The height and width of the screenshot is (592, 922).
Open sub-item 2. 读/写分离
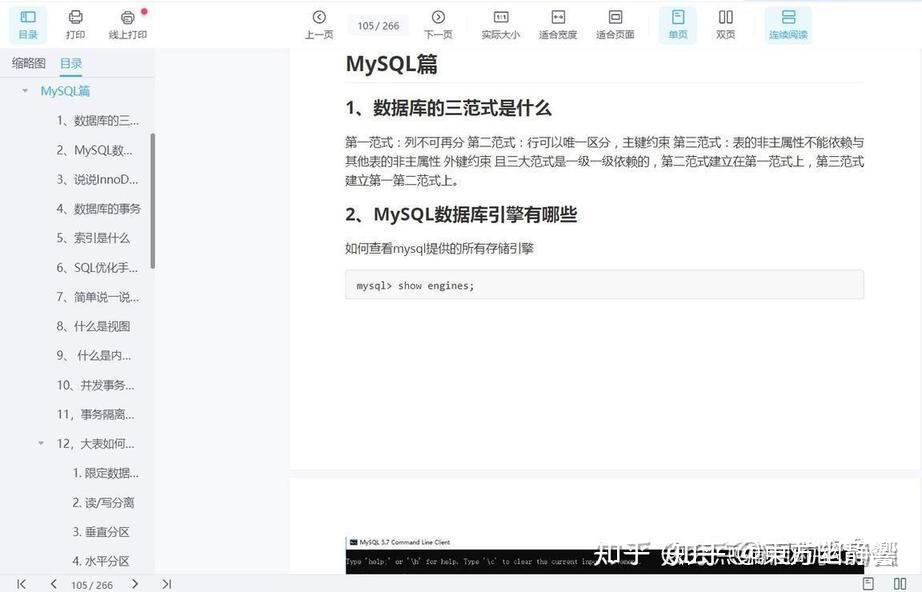pos(103,503)
